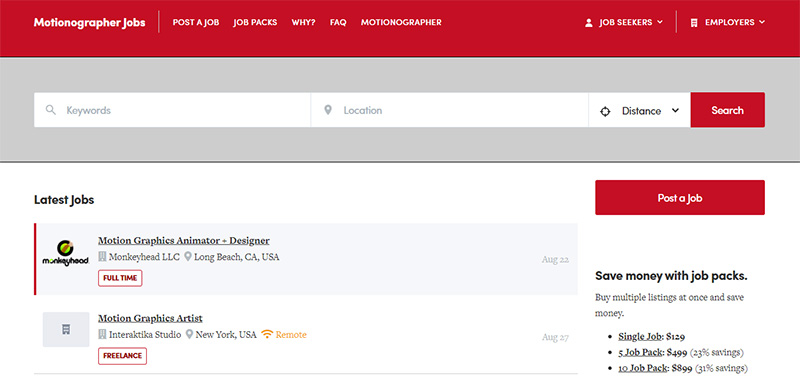Open the Single Job pricing link
The width and height of the screenshot is (800, 381).
640,337
